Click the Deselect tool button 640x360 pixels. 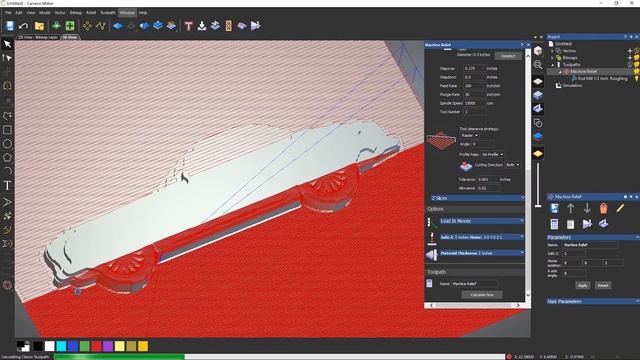[508, 56]
